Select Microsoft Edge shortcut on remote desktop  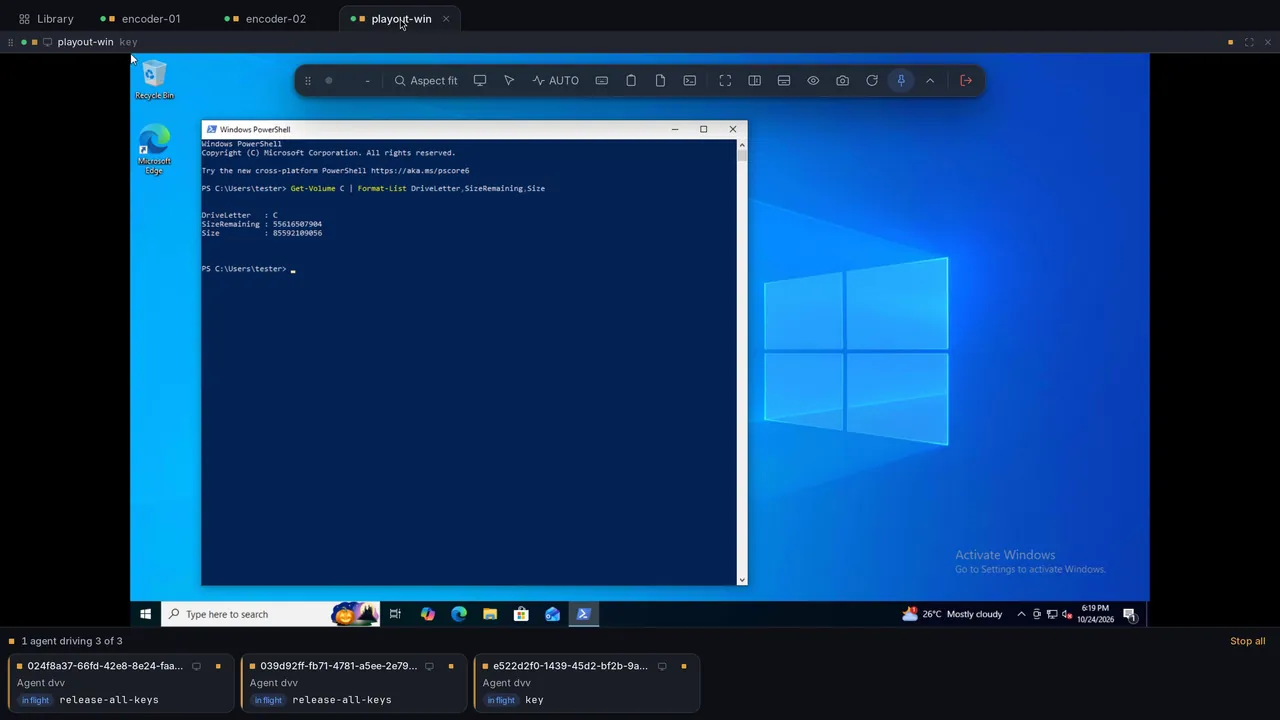point(154,150)
